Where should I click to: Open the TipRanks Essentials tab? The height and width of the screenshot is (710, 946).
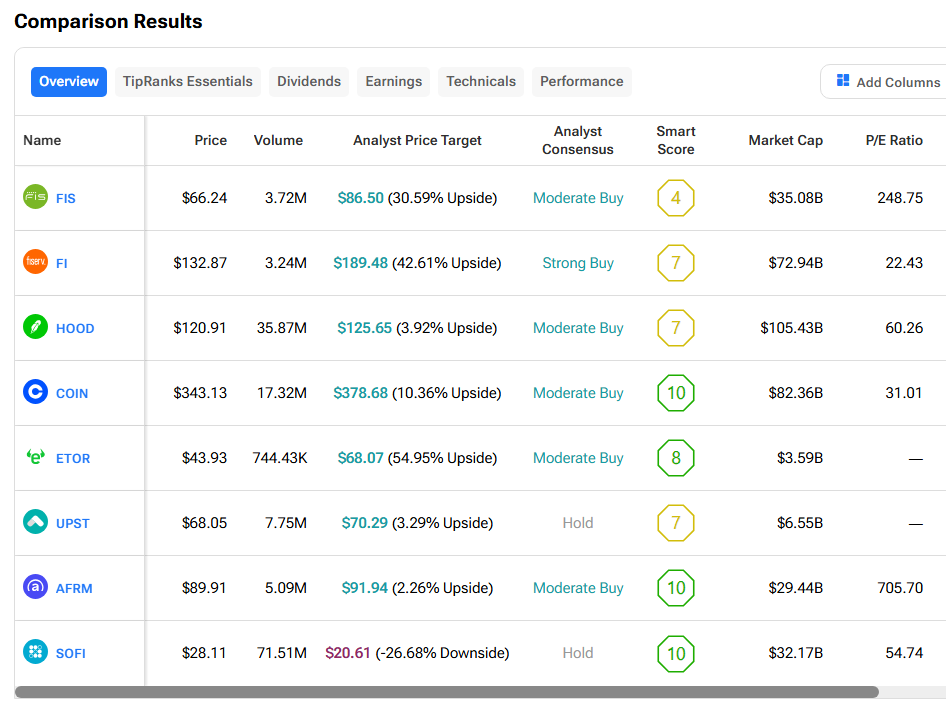click(188, 82)
